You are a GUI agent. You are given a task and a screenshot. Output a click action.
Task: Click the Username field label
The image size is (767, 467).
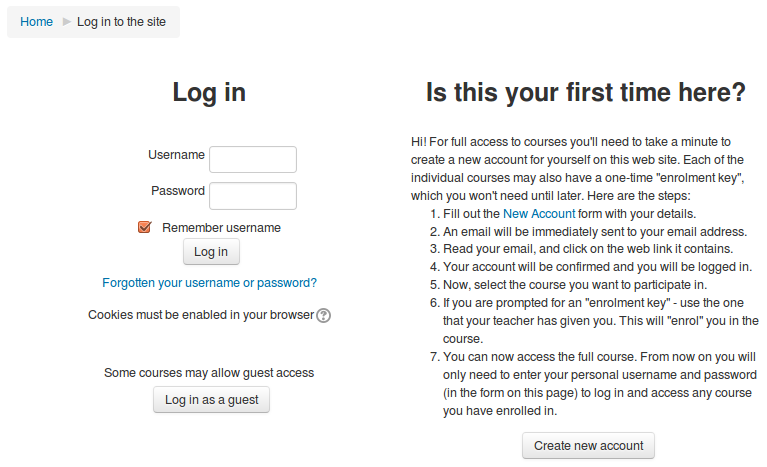point(176,155)
